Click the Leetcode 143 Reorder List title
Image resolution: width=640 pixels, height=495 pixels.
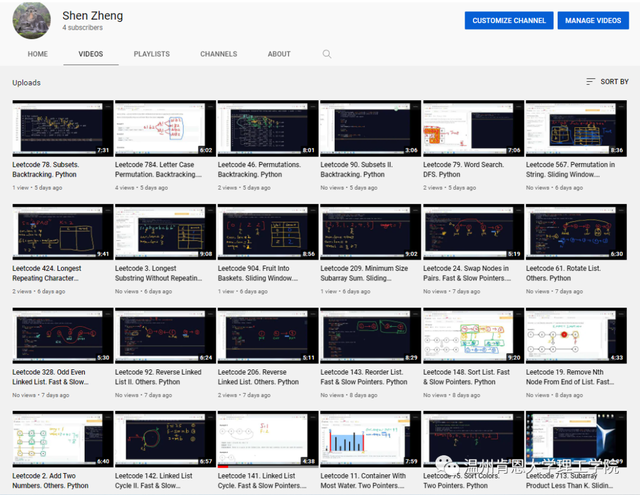click(x=364, y=377)
